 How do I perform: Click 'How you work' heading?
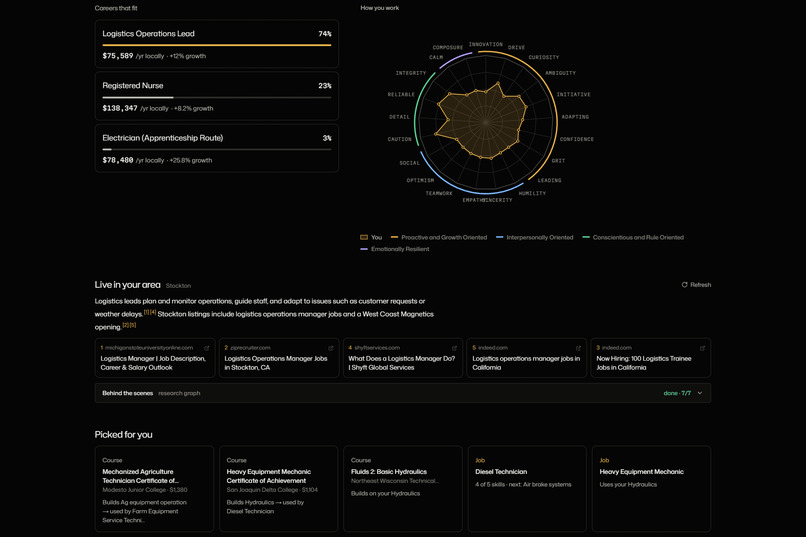[379, 8]
